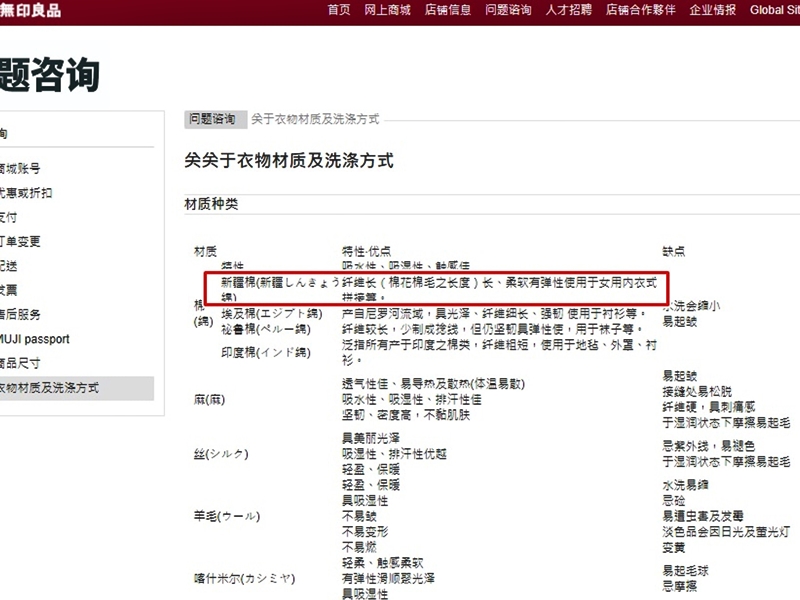This screenshot has width=800, height=600.
Task: Click text 易起毛球 in cashmere row
Action: coord(685,570)
